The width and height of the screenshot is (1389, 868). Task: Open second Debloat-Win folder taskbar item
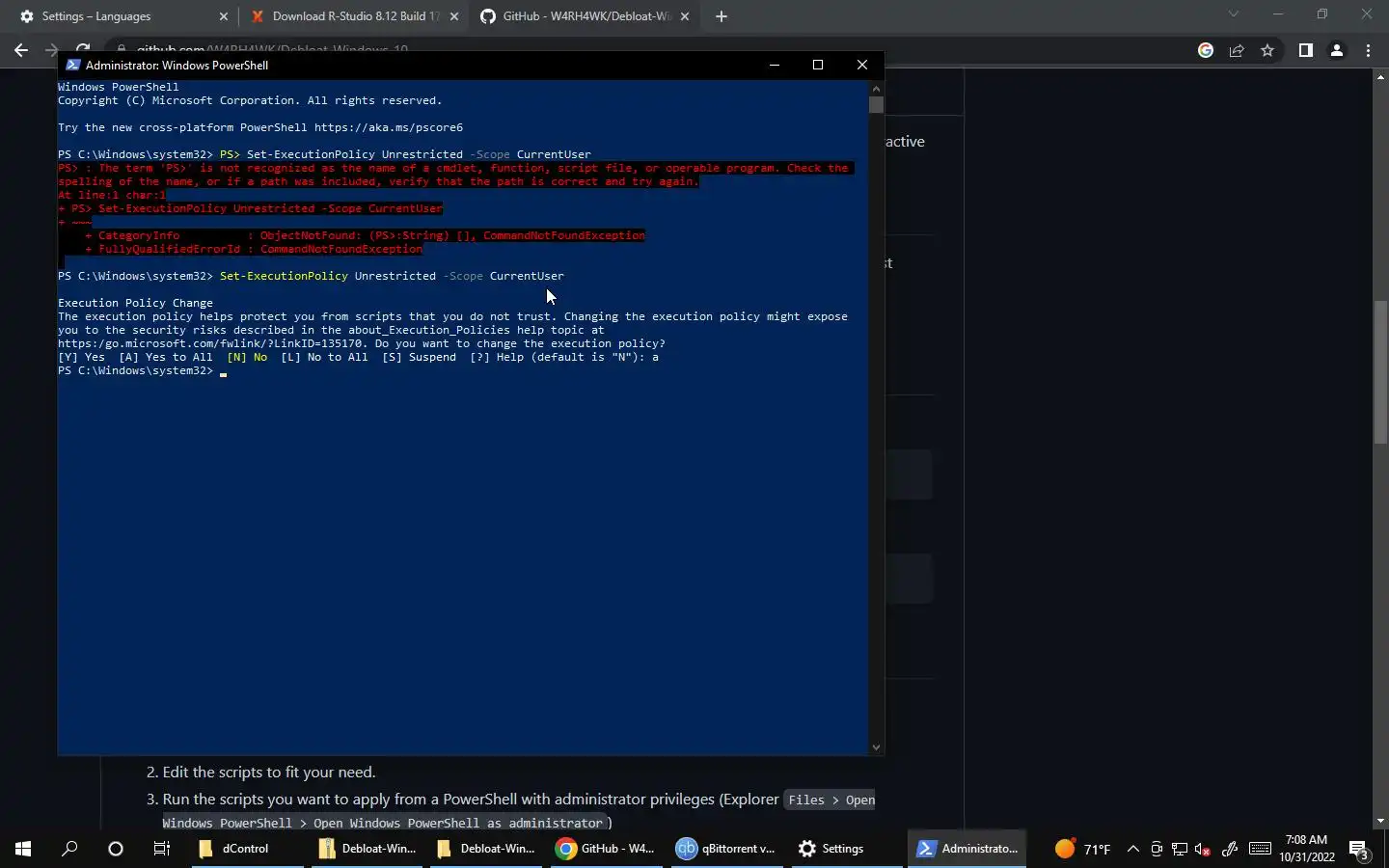click(485, 849)
